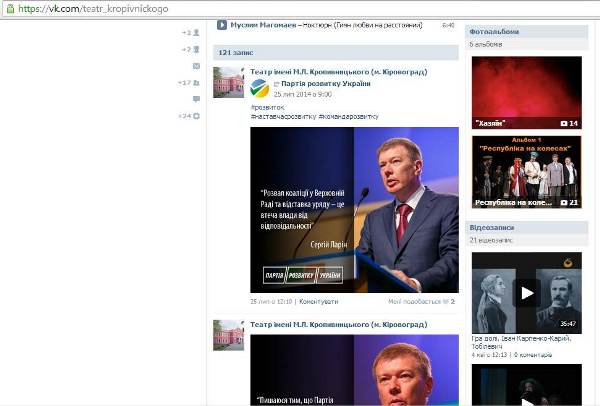Click the #наставчарозвитку hashtag
Viewport: 600px width, 406px height.
click(x=283, y=116)
